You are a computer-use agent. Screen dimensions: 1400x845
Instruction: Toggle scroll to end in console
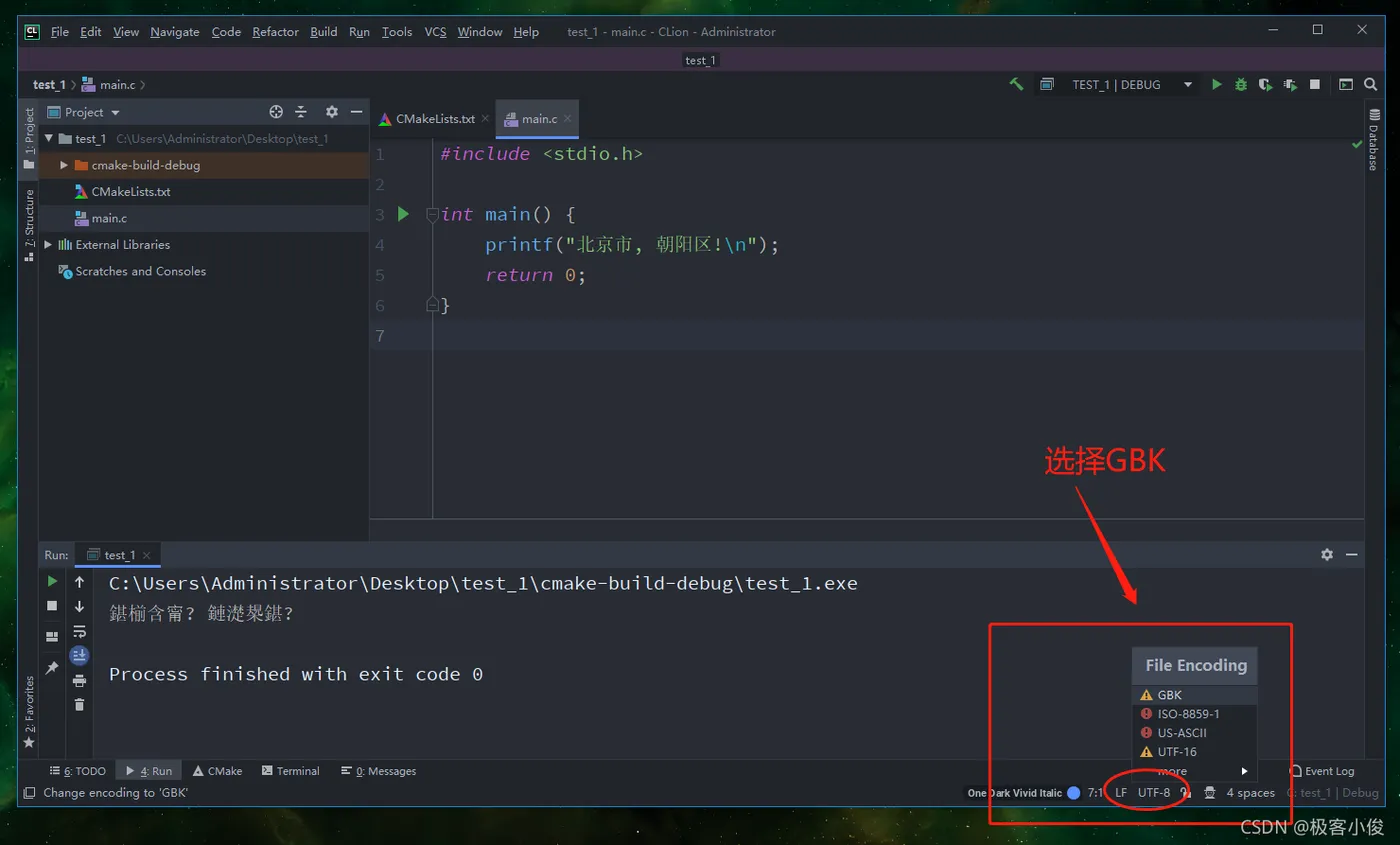(80, 656)
